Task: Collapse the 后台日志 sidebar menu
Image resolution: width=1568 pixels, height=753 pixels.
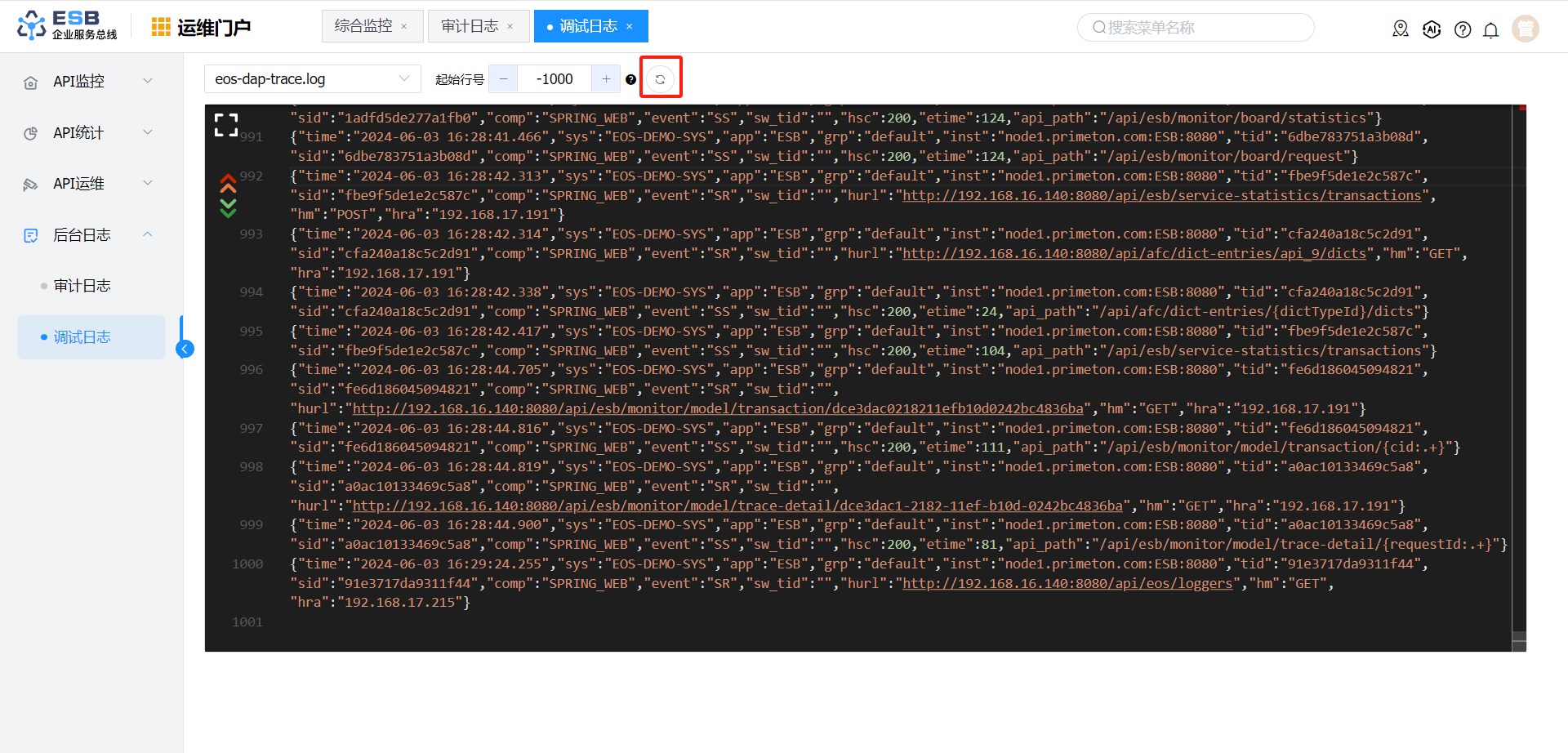Action: pyautogui.click(x=90, y=235)
